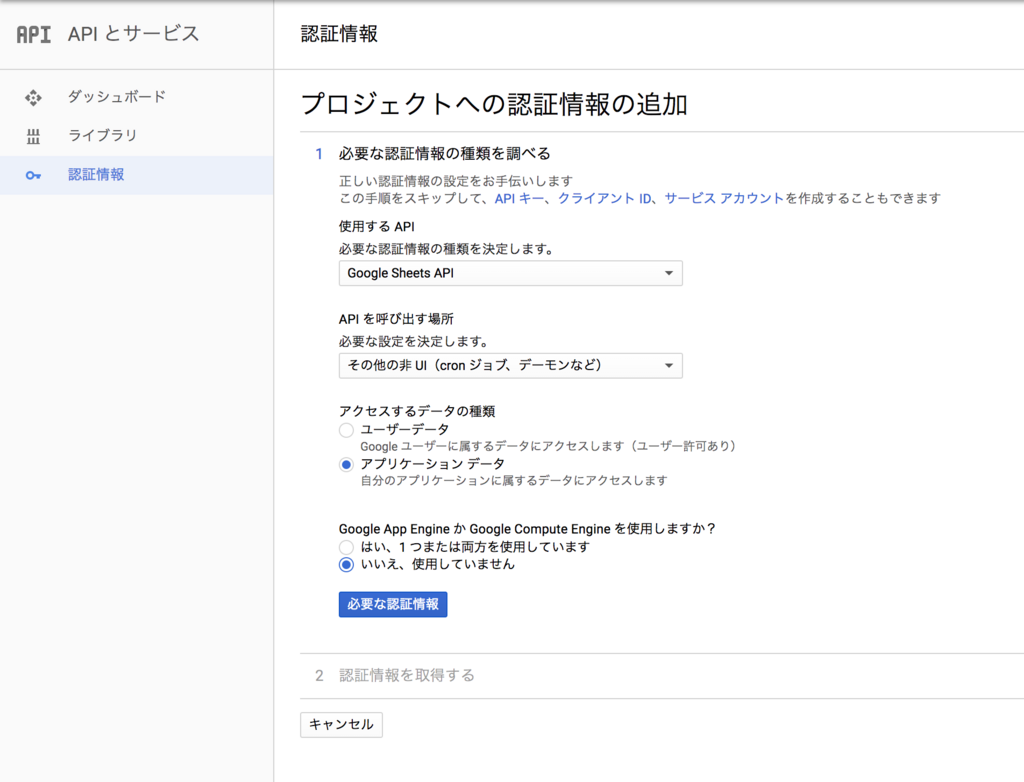Image resolution: width=1024 pixels, height=782 pixels.
Task: Click the API logo icon
Action: (x=33, y=34)
